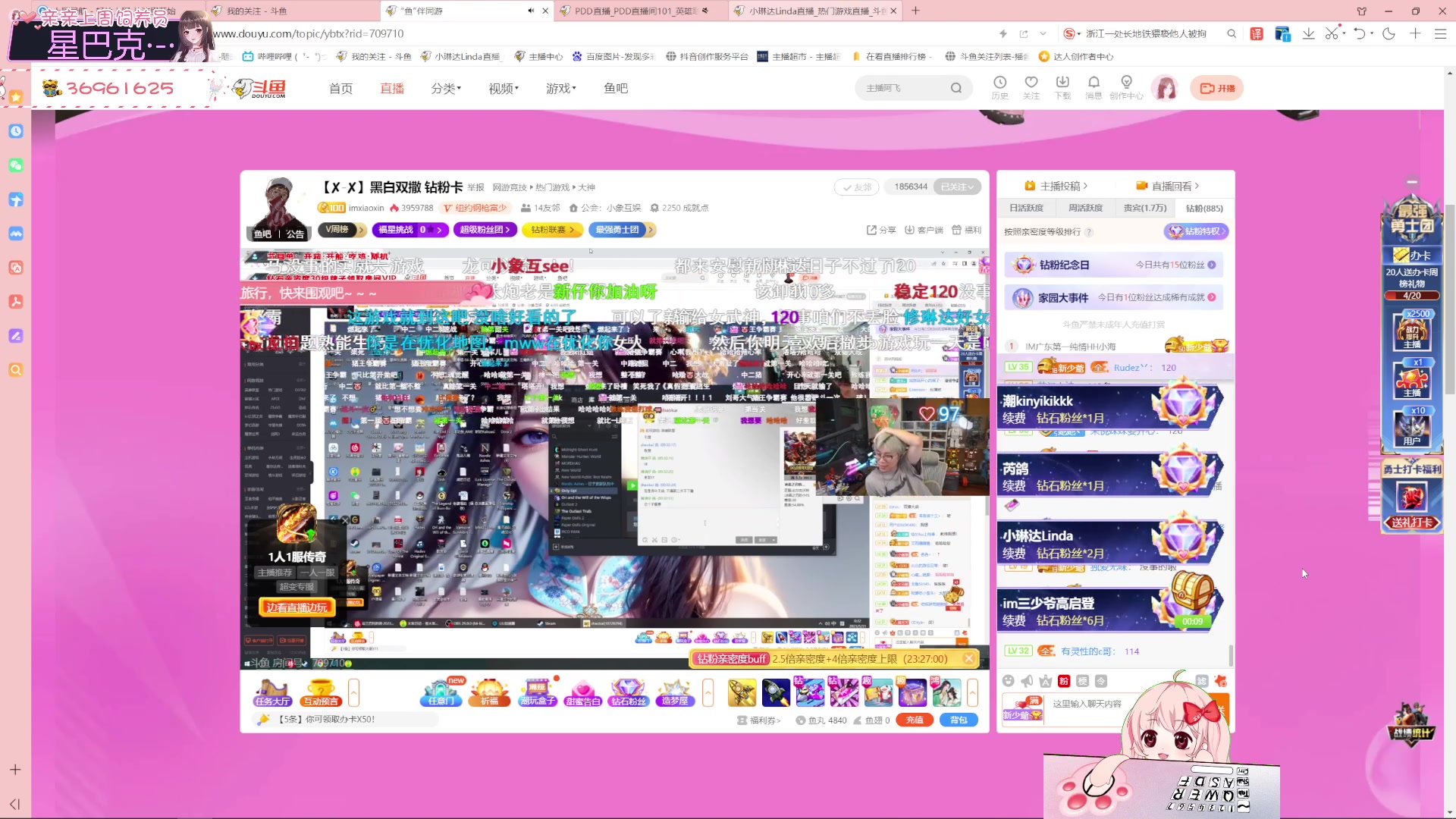This screenshot has height=819, width=1456.
Task: Go to 首页 home in navigation
Action: 340,89
